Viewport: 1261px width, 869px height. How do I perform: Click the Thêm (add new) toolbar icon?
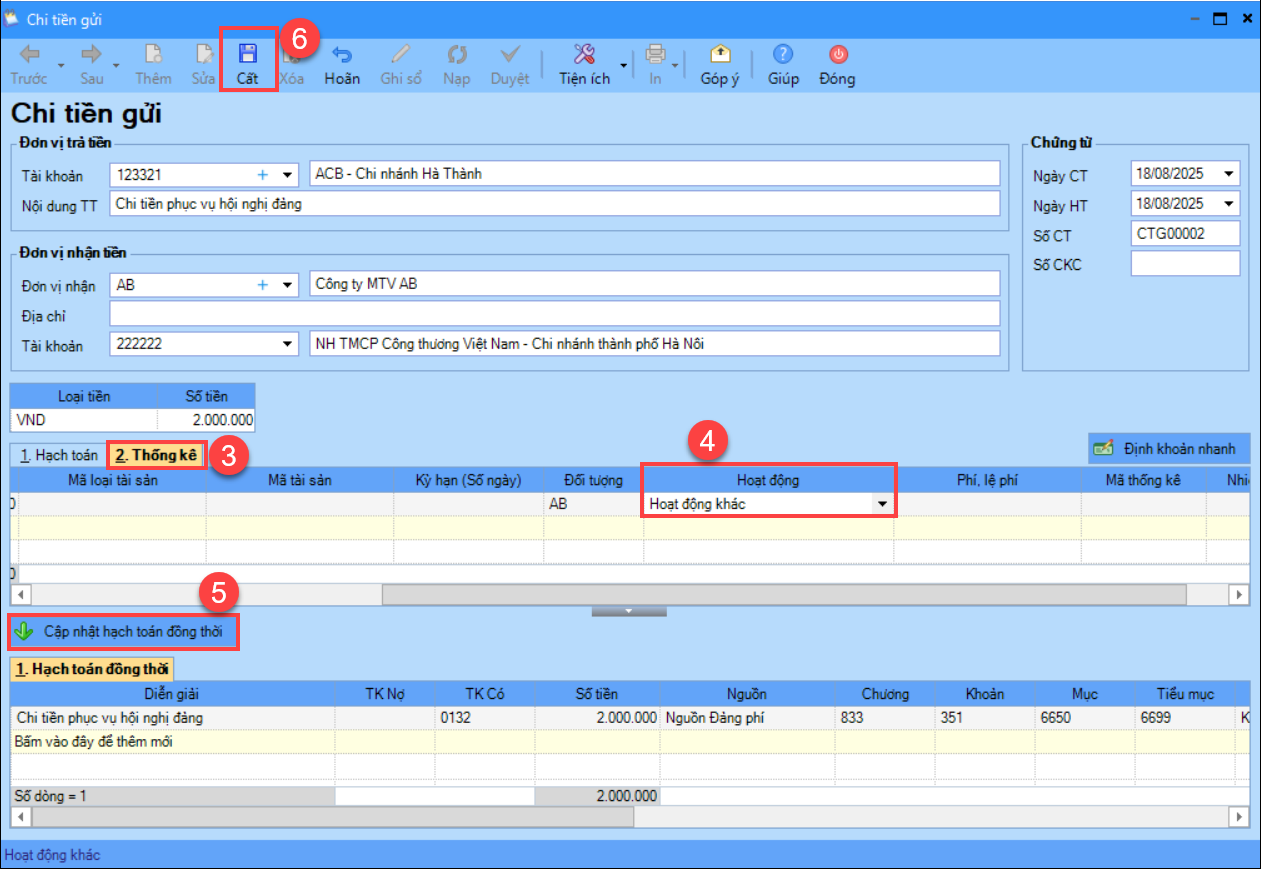(153, 55)
